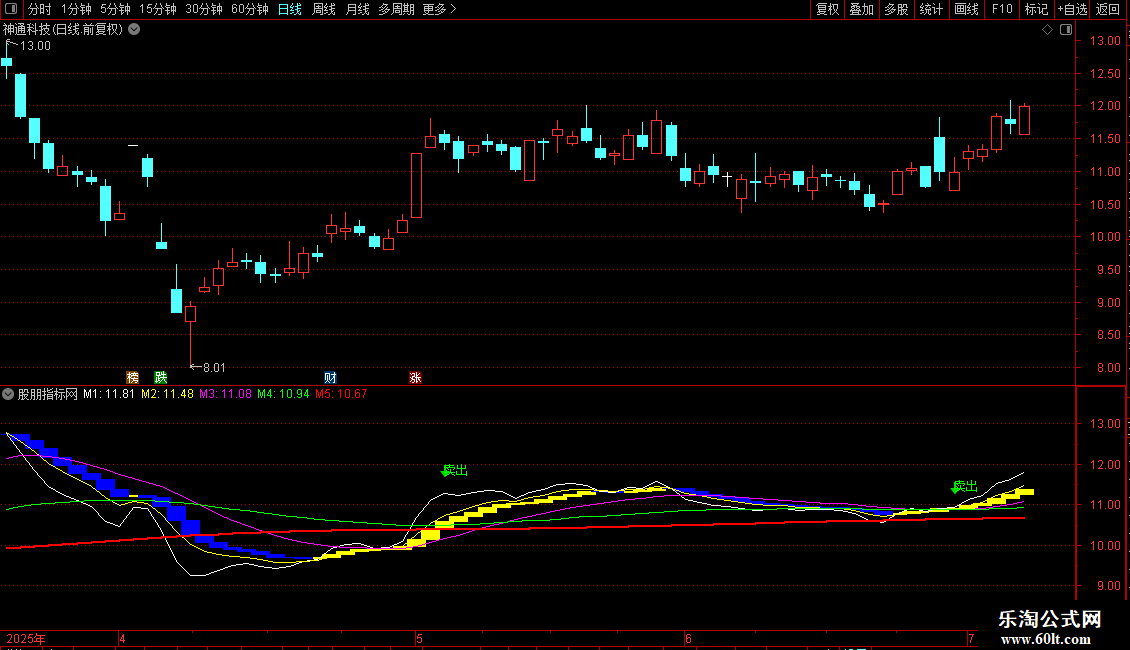The image size is (1130, 650).
Task: Click the second 卖出 signal near July
Action: click(x=964, y=486)
